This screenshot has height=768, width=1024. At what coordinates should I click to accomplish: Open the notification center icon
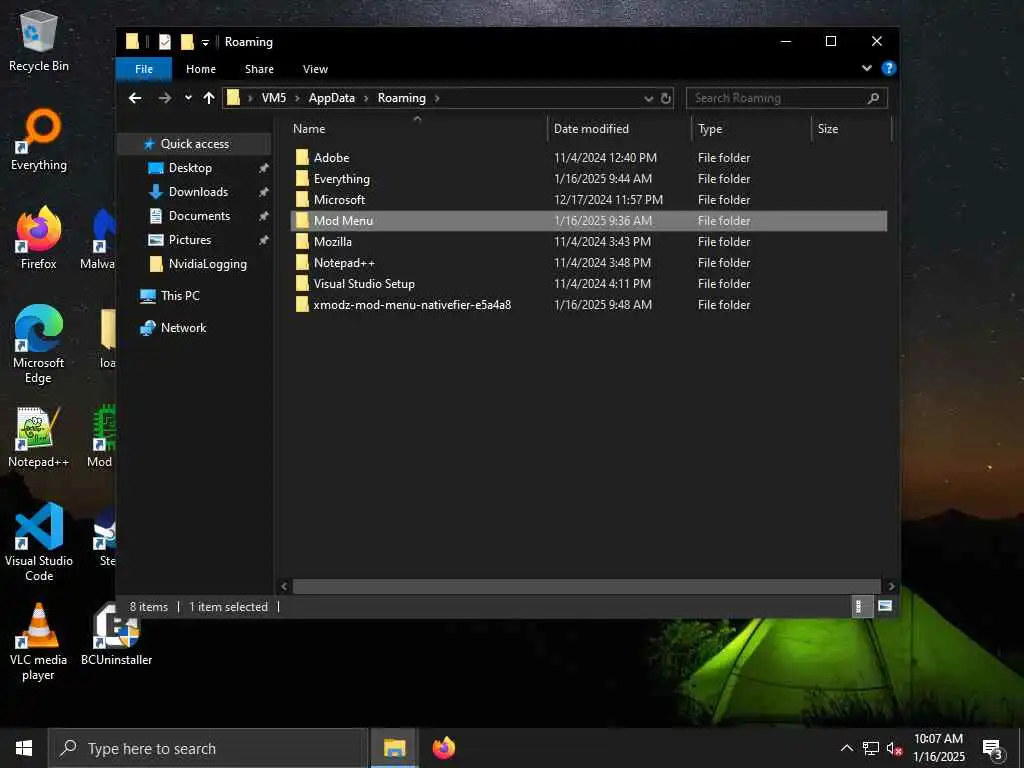pos(993,748)
